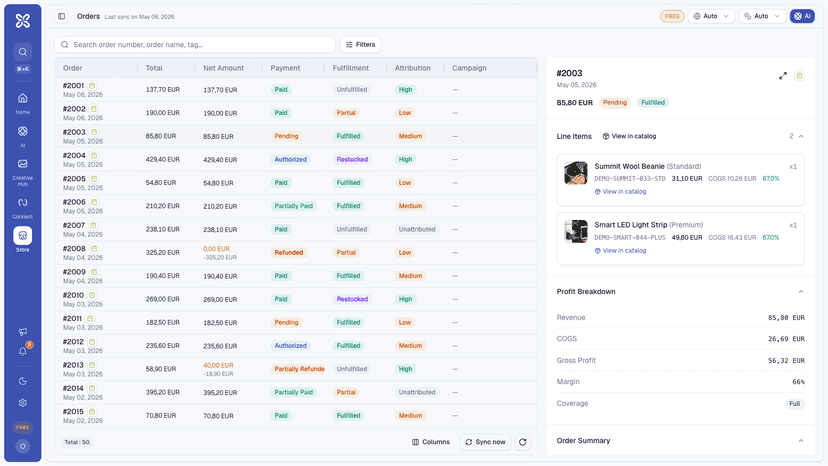Toggle dark mode moon icon
This screenshot has height=466, width=828.
tap(23, 381)
